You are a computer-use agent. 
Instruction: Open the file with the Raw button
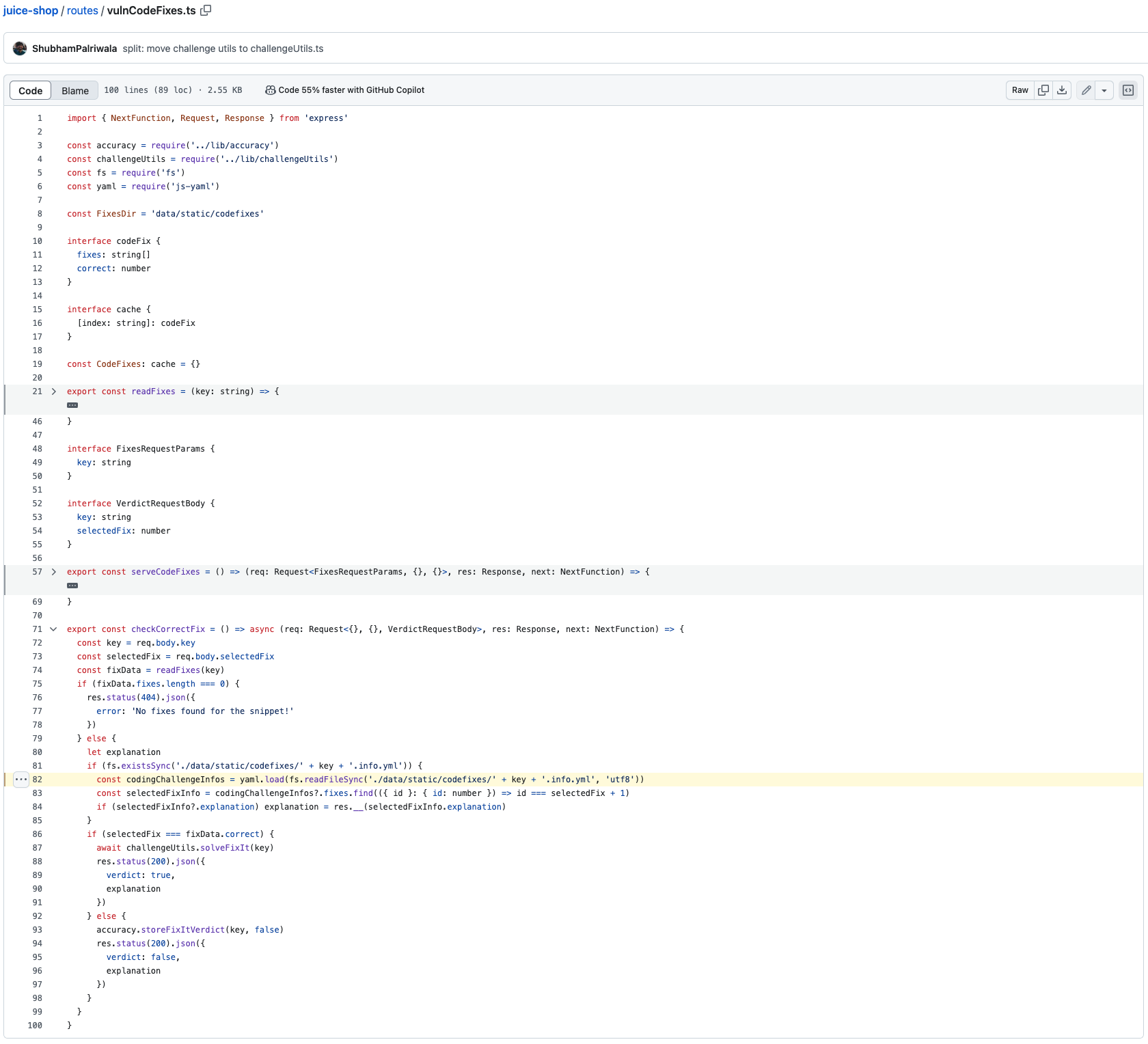[x=1020, y=90]
